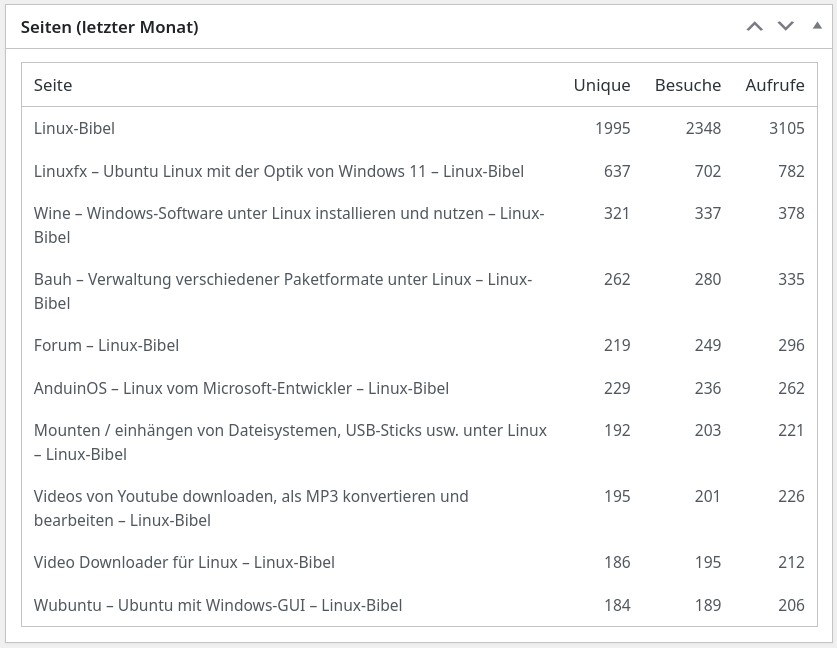
Task: Collapse the Seiten panel with the triangle toggle
Action: click(x=817, y=26)
